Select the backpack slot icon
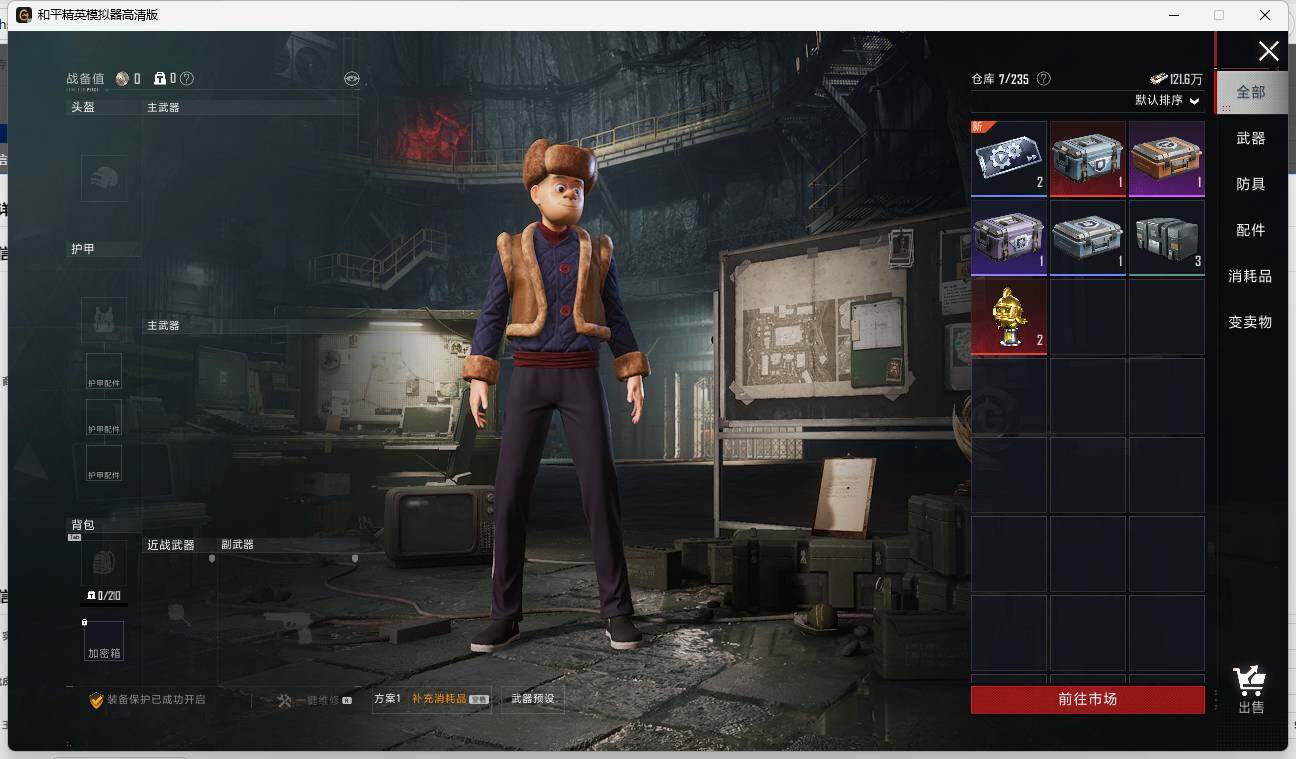This screenshot has width=1296, height=759. pos(104,564)
